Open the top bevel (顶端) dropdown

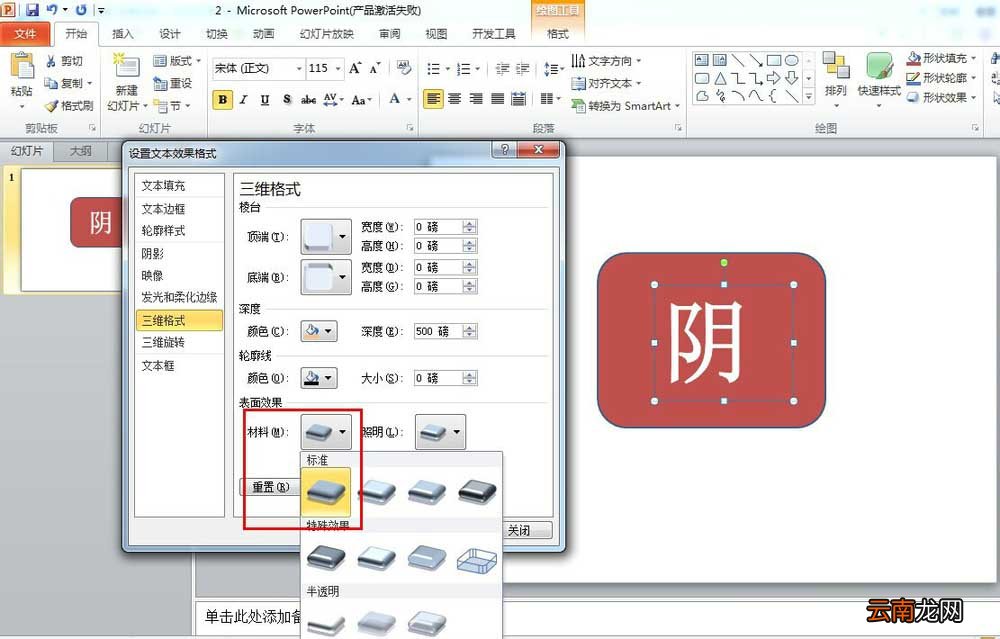pos(342,237)
